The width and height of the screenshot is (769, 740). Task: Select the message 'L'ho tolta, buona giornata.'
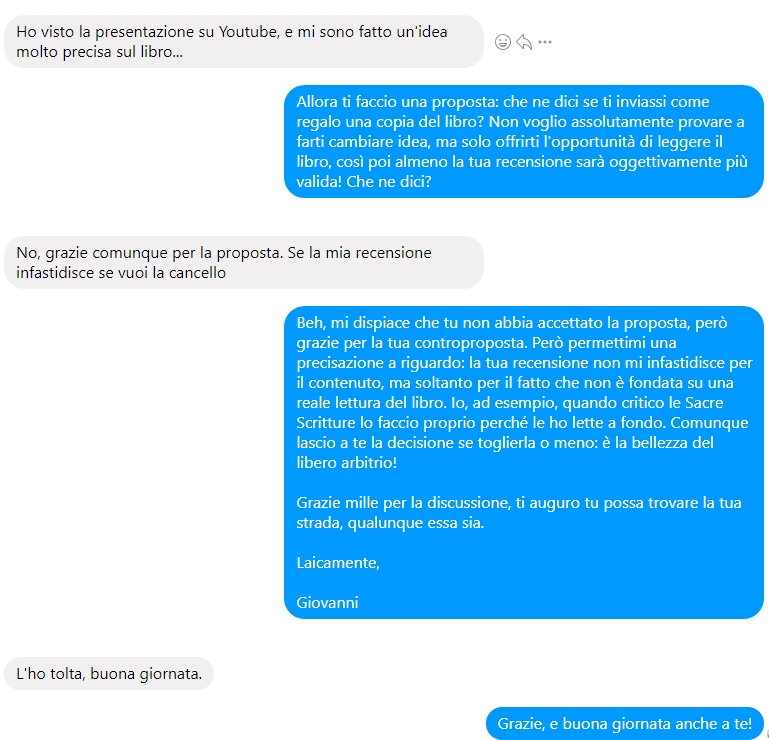[x=109, y=674]
